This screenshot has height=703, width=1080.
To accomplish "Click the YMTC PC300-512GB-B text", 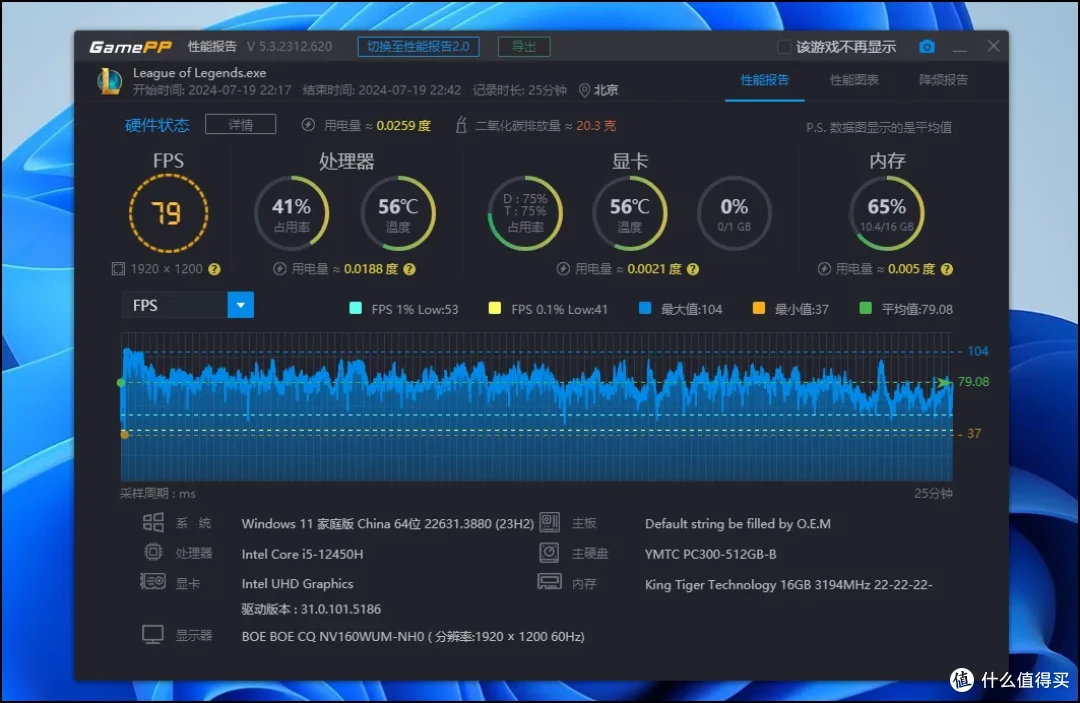I will tap(710, 554).
